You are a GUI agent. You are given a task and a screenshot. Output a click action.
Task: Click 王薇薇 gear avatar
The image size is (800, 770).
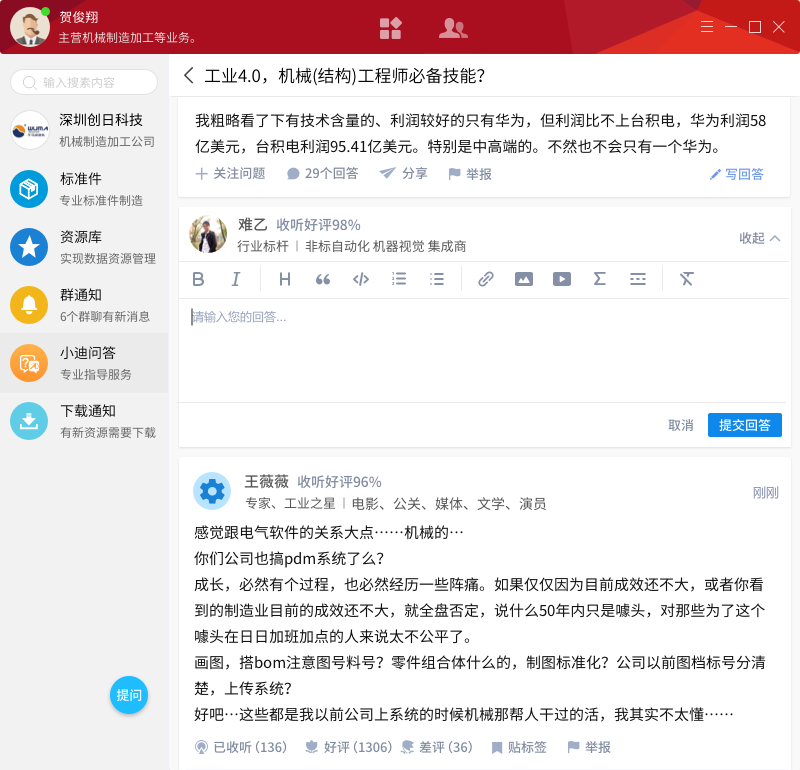point(212,491)
